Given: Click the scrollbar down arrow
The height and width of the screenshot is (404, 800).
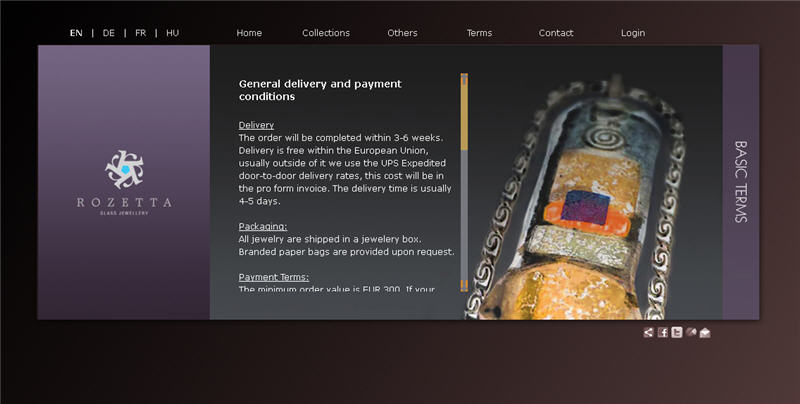Looking at the screenshot, I should [x=464, y=285].
